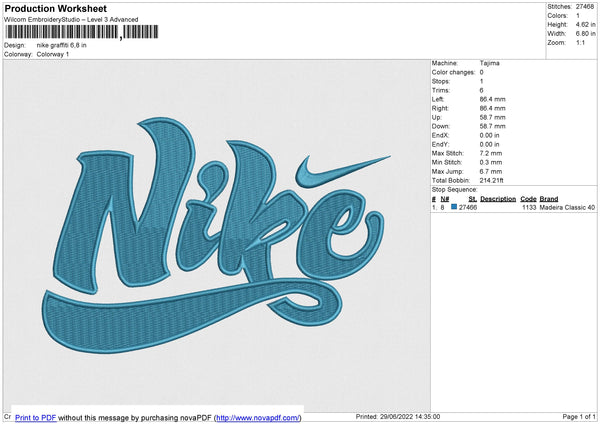
Task: Click the Max Jump value 6.7 mm
Action: 491,172
